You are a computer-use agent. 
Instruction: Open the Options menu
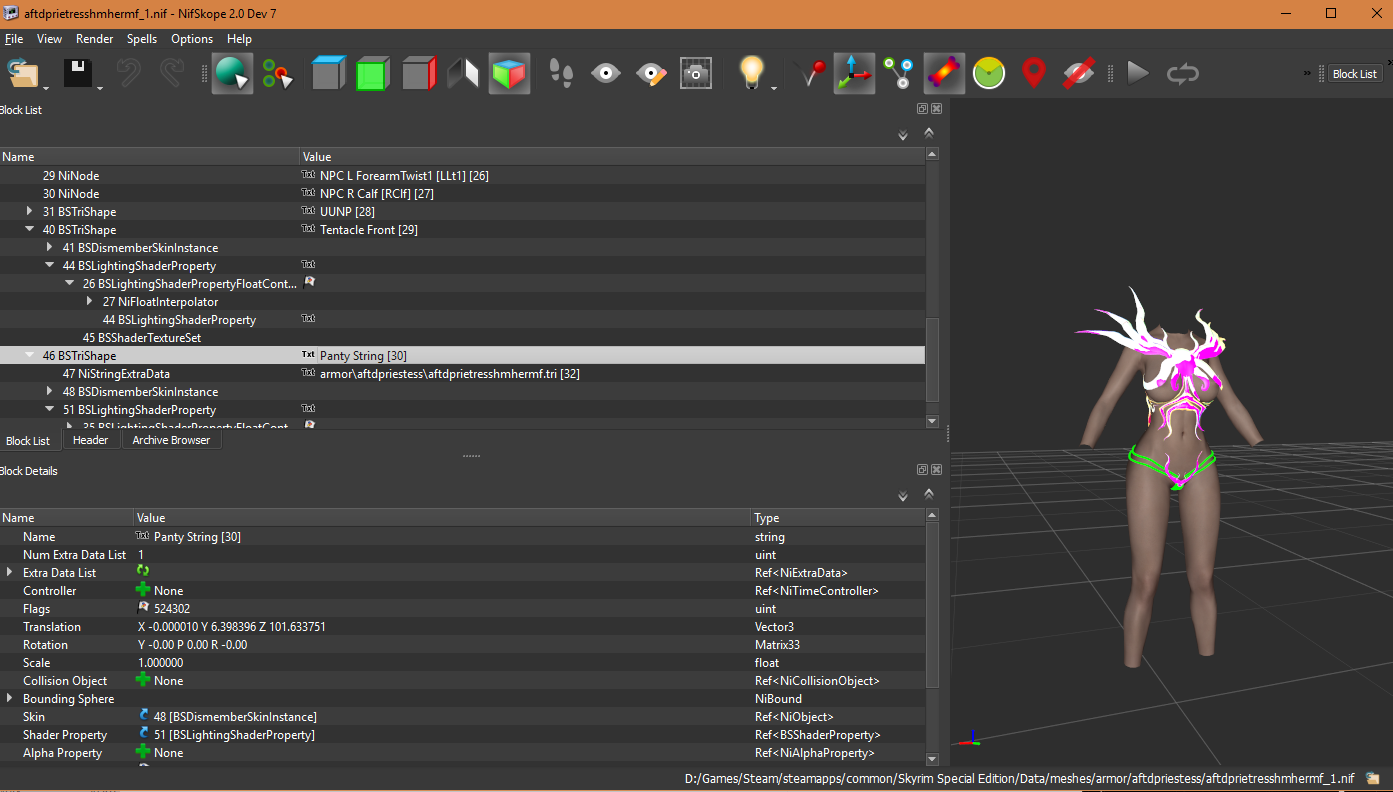[192, 39]
